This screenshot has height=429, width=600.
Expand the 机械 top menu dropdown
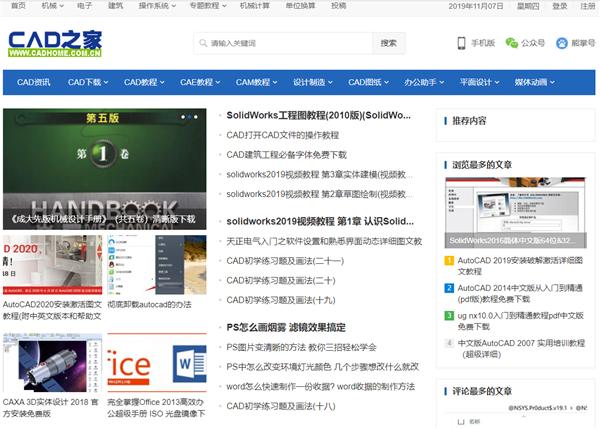52,6
